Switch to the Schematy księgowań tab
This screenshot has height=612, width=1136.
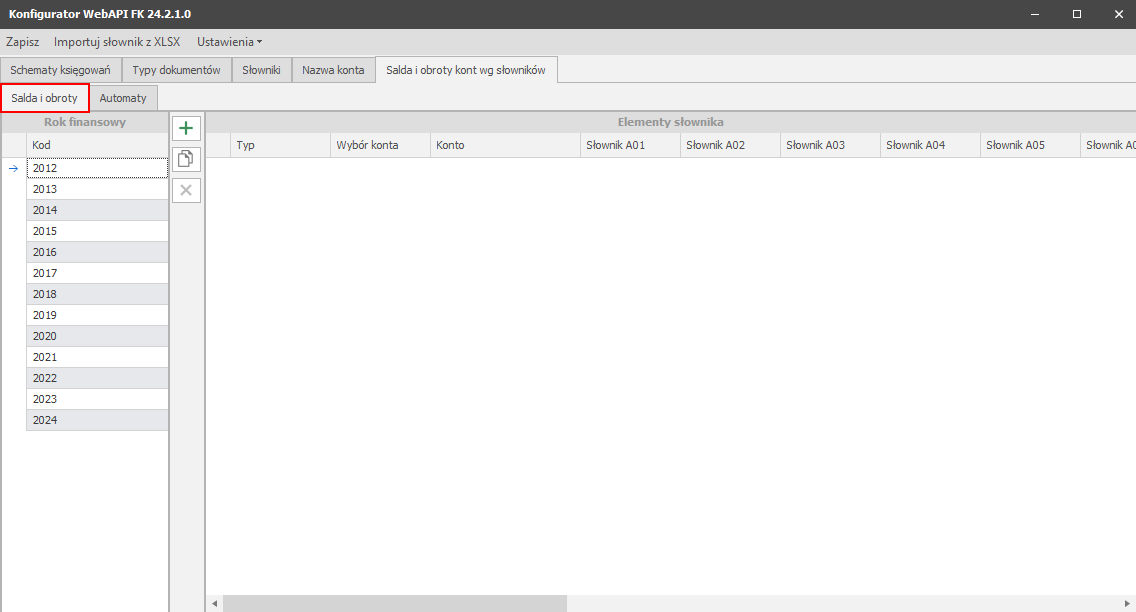(x=61, y=70)
